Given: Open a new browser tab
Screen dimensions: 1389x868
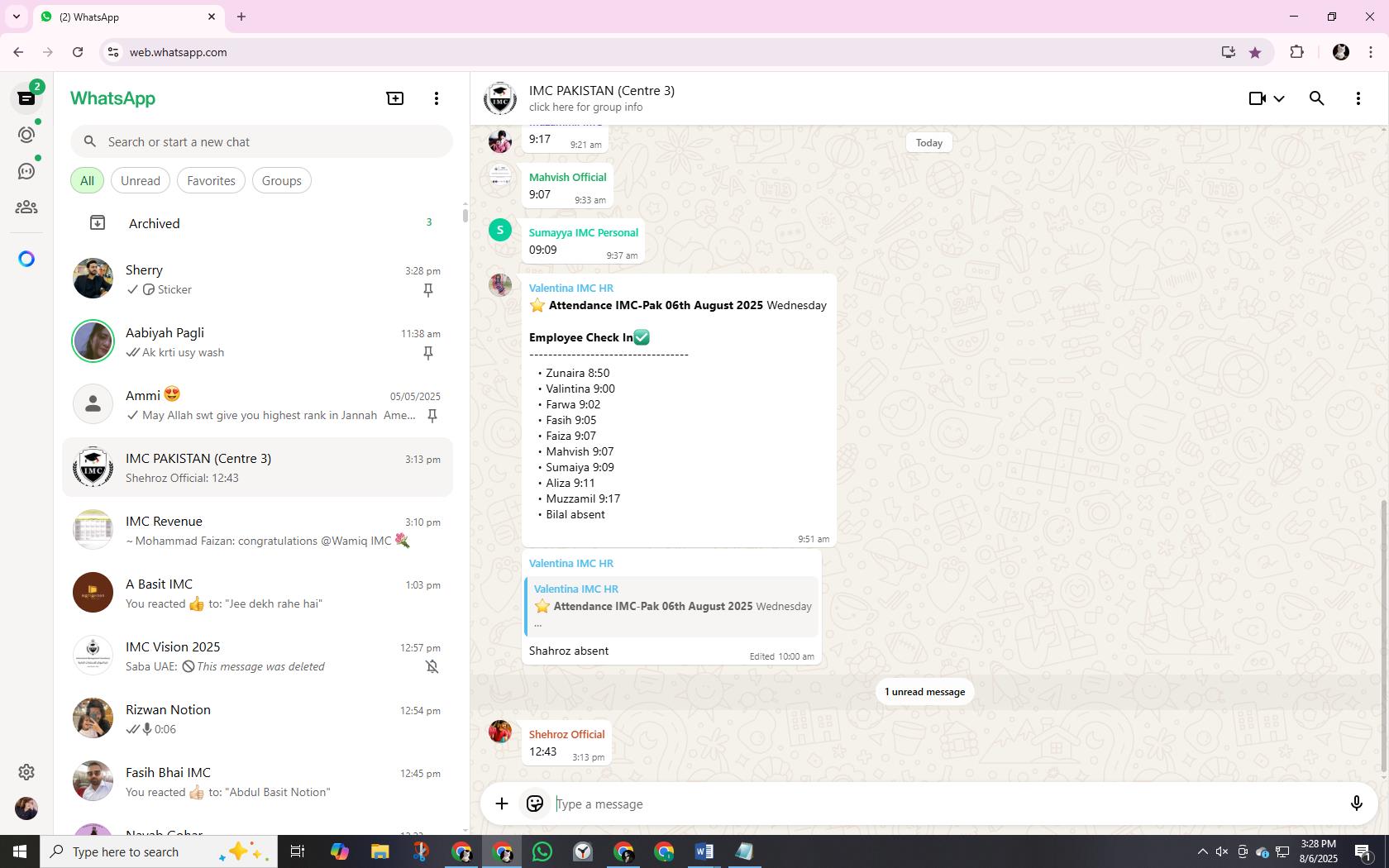Looking at the screenshot, I should 241,17.
